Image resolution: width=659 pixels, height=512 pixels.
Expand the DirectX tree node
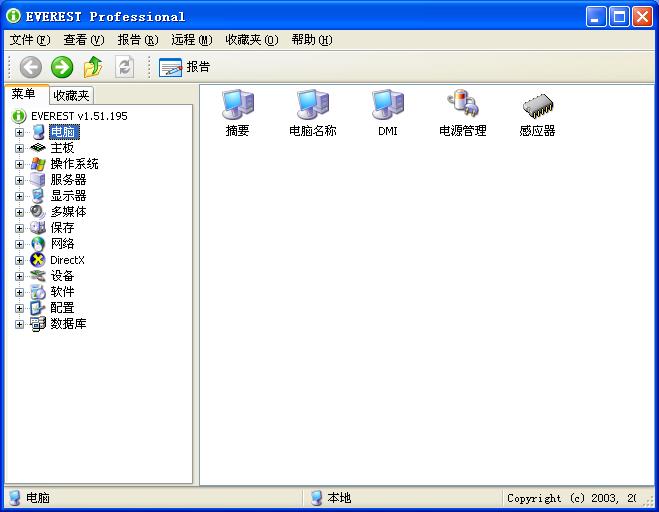(19, 260)
